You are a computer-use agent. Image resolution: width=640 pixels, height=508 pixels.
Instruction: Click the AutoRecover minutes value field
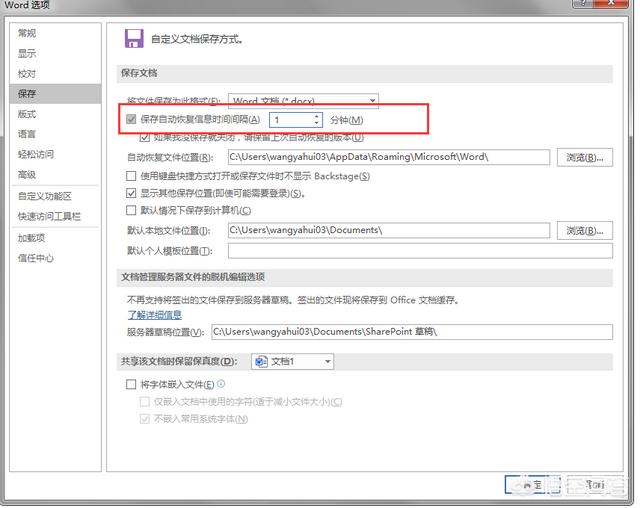click(292, 120)
